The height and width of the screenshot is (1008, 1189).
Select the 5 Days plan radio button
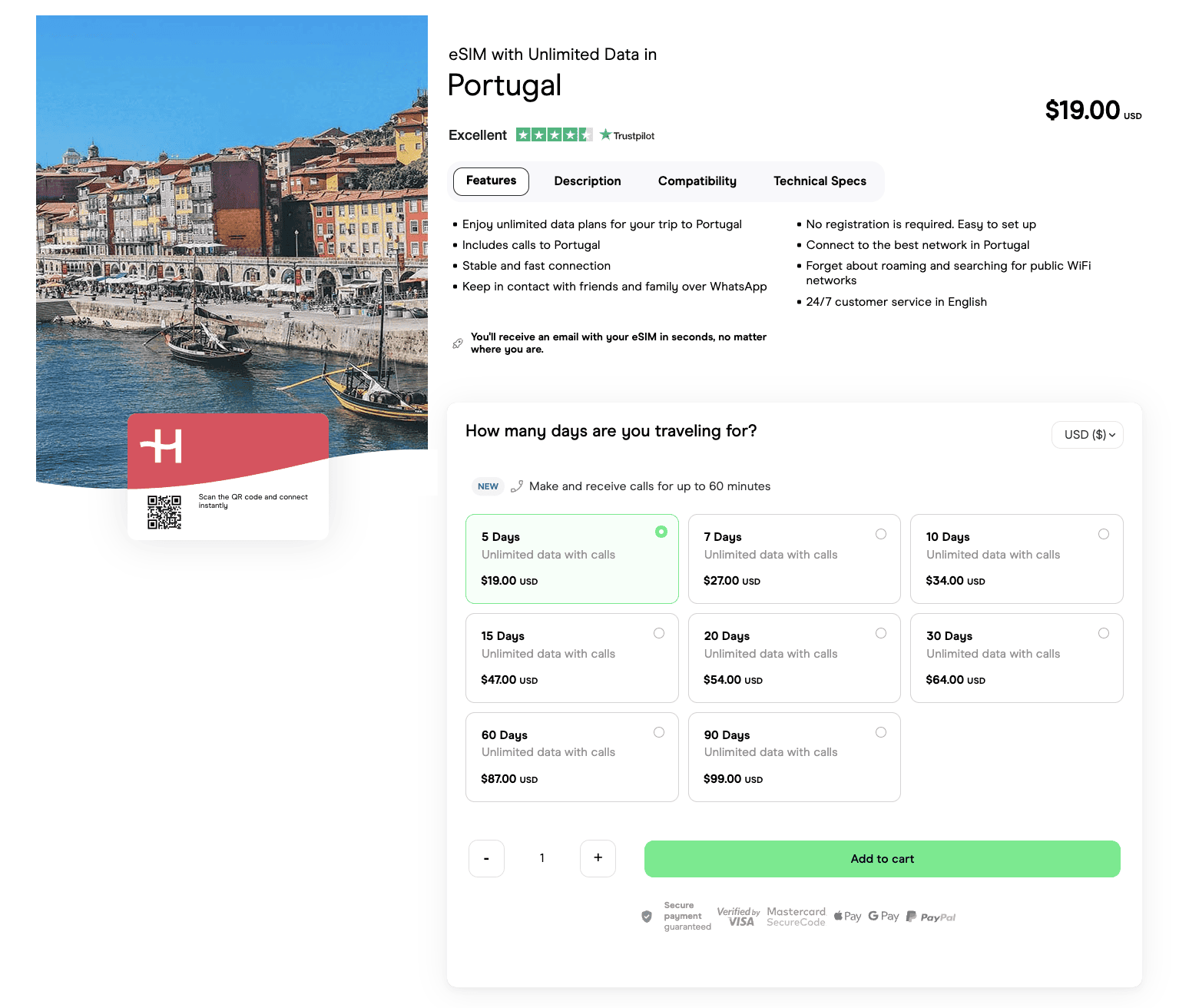click(x=661, y=531)
